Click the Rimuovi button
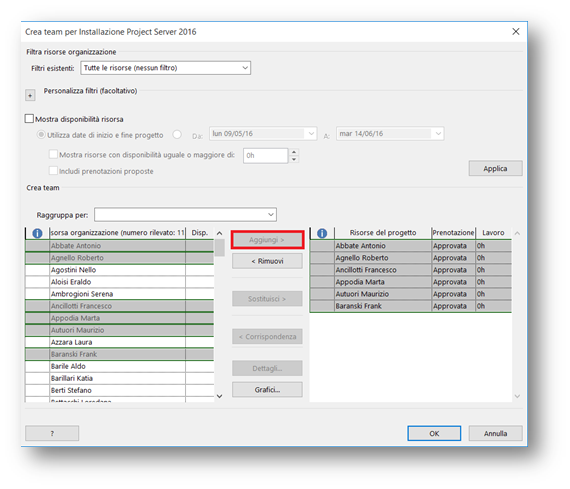Viewport: 570px width, 489px height. (x=267, y=261)
